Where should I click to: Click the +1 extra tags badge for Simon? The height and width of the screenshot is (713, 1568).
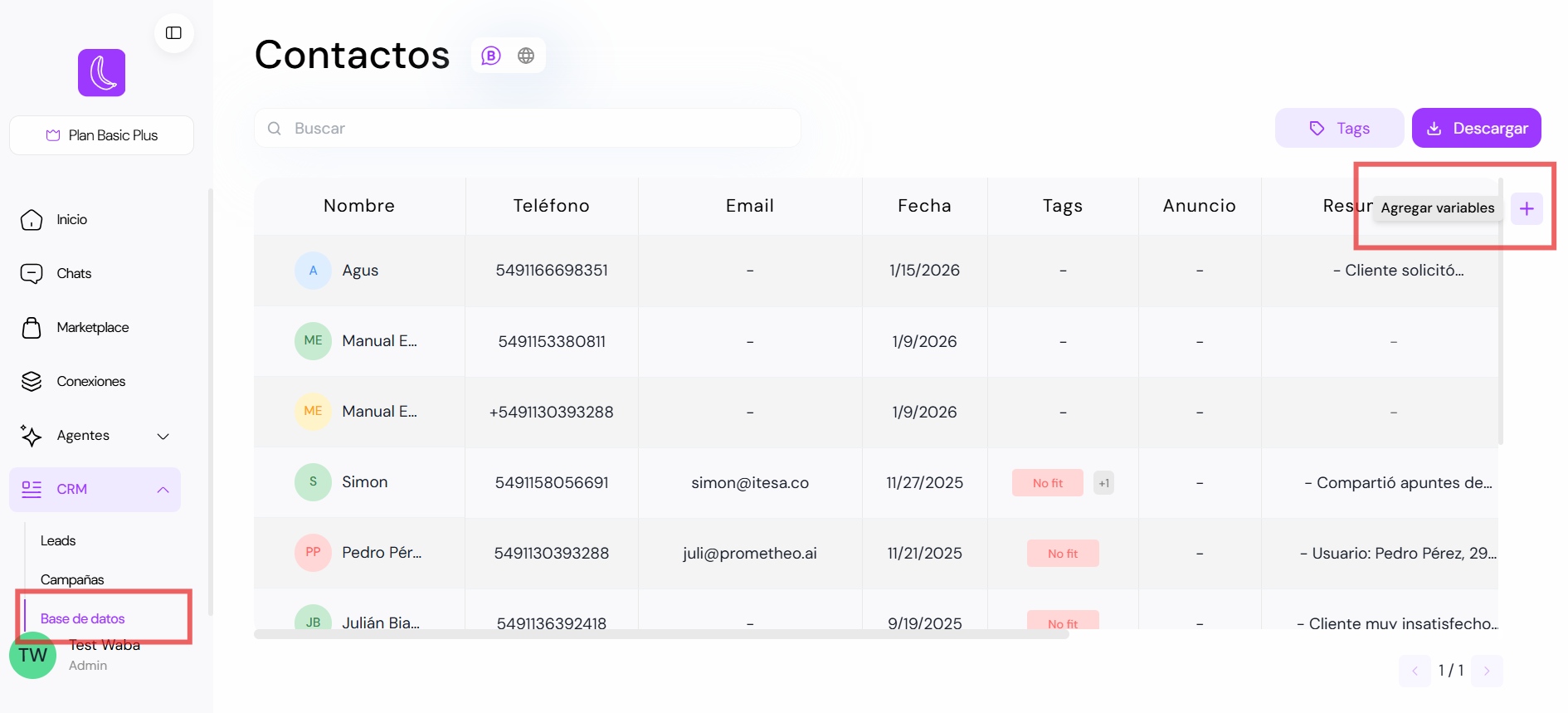[x=1103, y=483]
